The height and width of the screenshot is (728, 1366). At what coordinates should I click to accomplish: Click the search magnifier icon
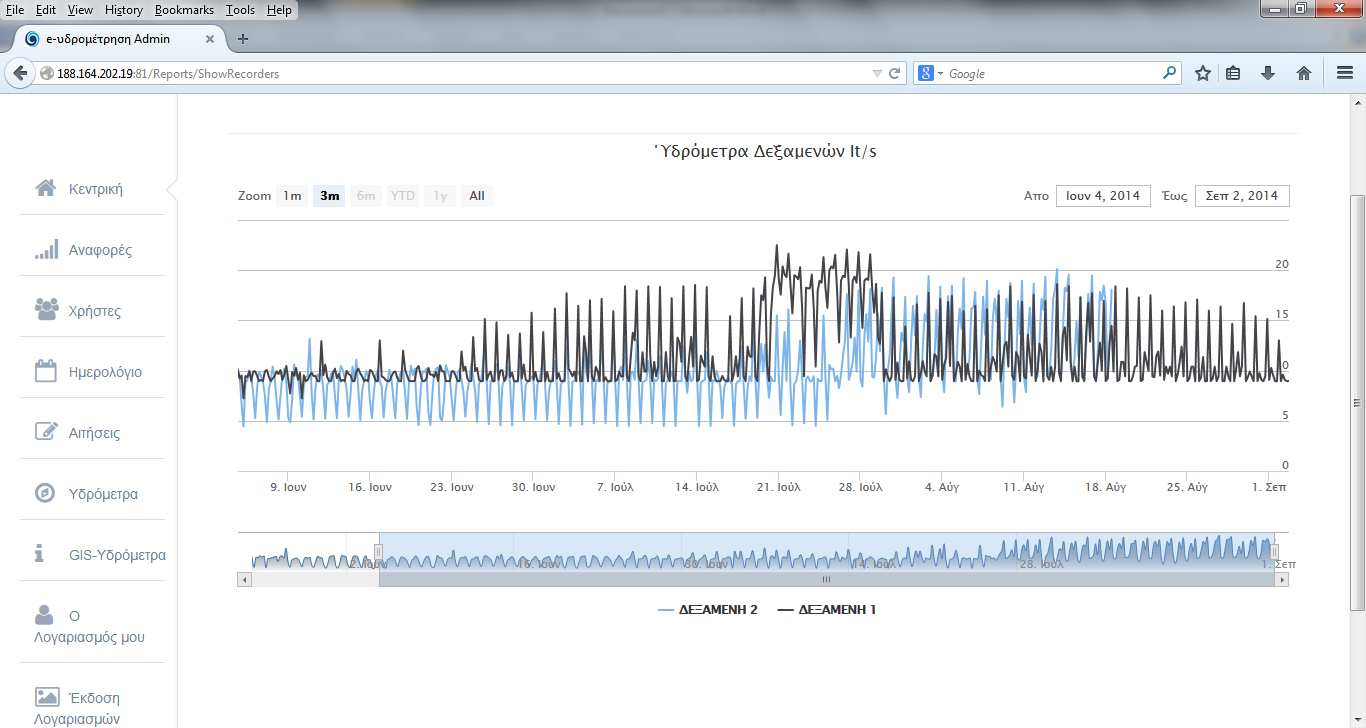pyautogui.click(x=1170, y=73)
